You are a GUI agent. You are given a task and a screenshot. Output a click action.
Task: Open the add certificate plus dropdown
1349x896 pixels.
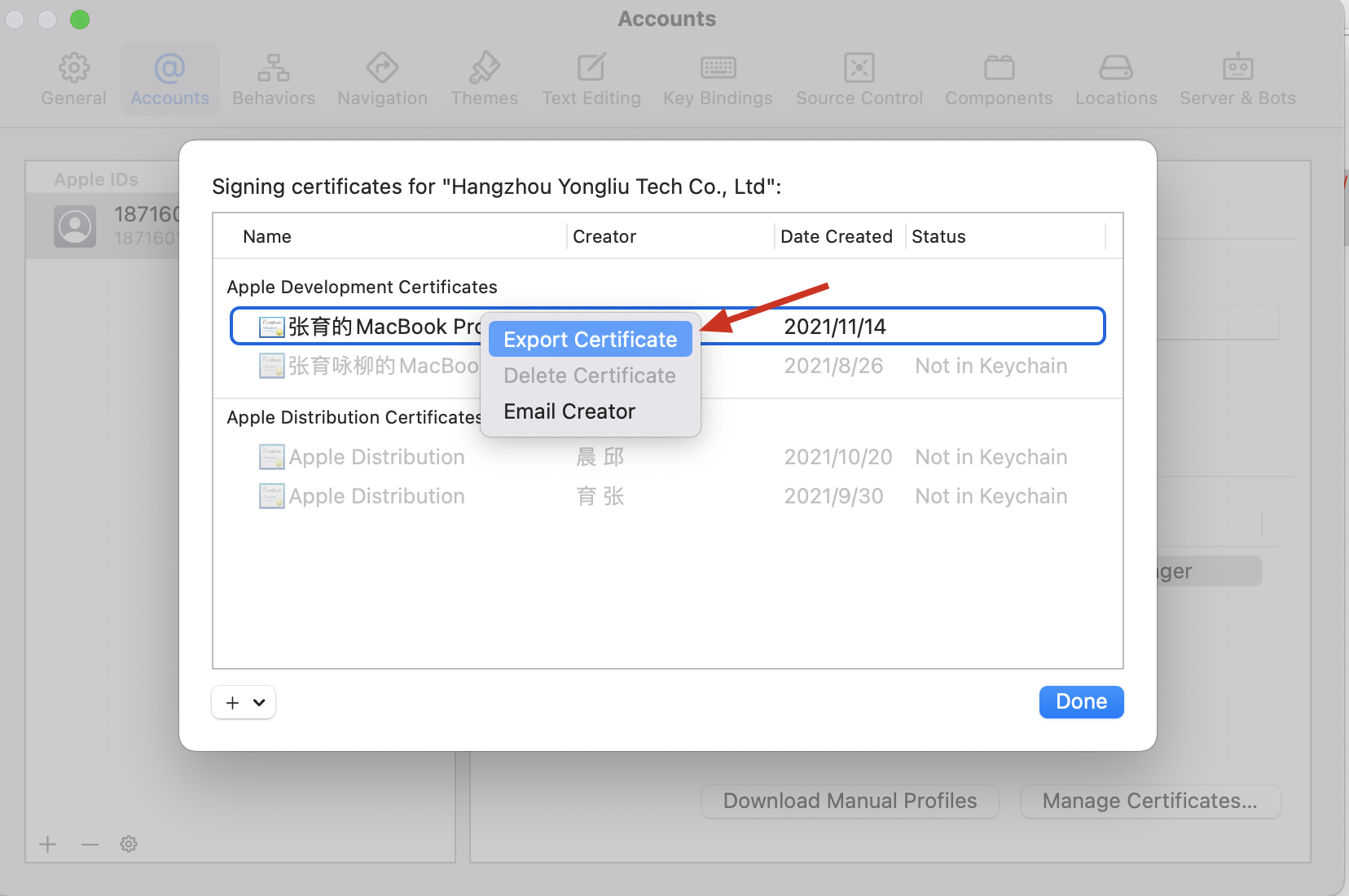[244, 702]
